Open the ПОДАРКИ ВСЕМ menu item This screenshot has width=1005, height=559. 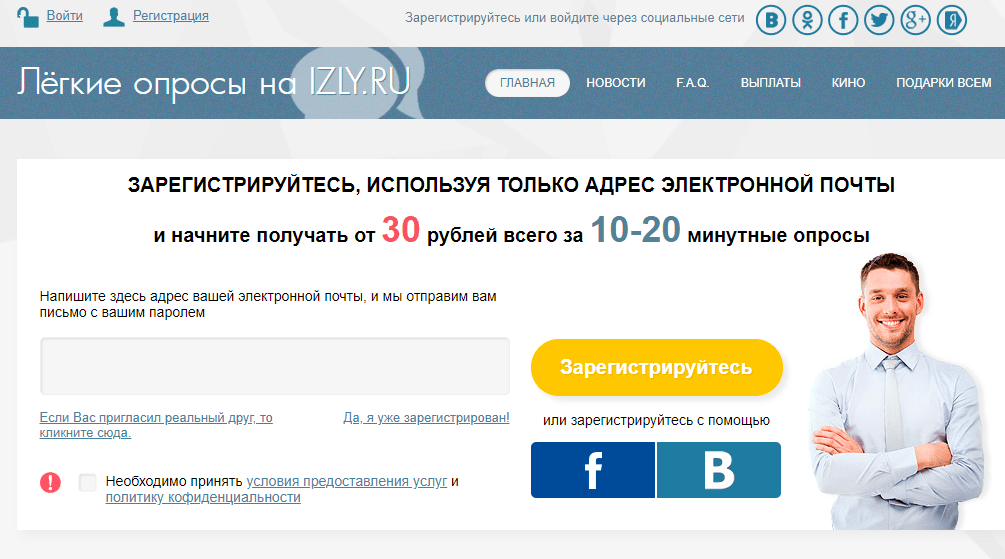943,83
